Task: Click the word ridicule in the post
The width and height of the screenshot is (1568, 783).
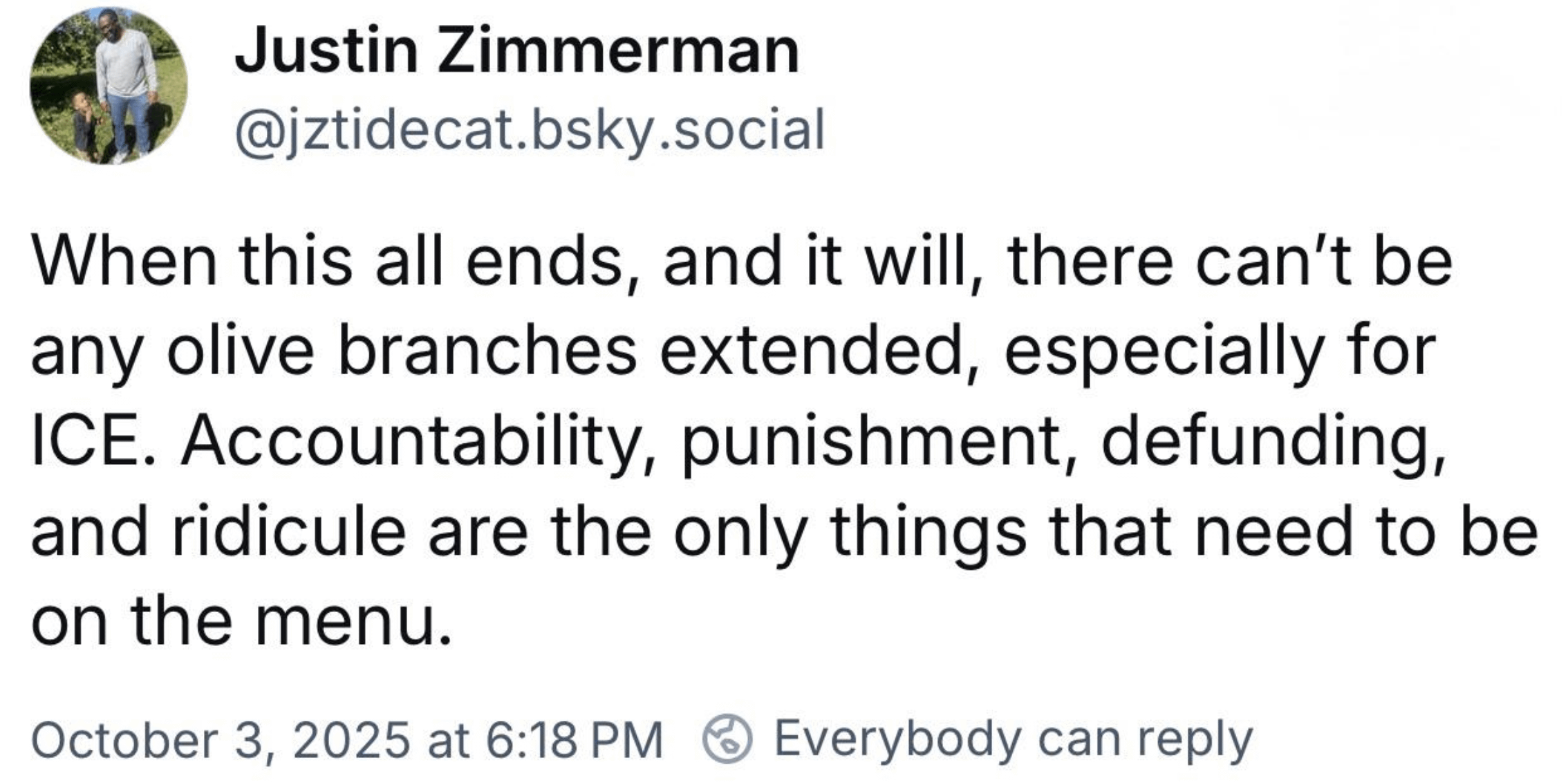Action: click(288, 531)
